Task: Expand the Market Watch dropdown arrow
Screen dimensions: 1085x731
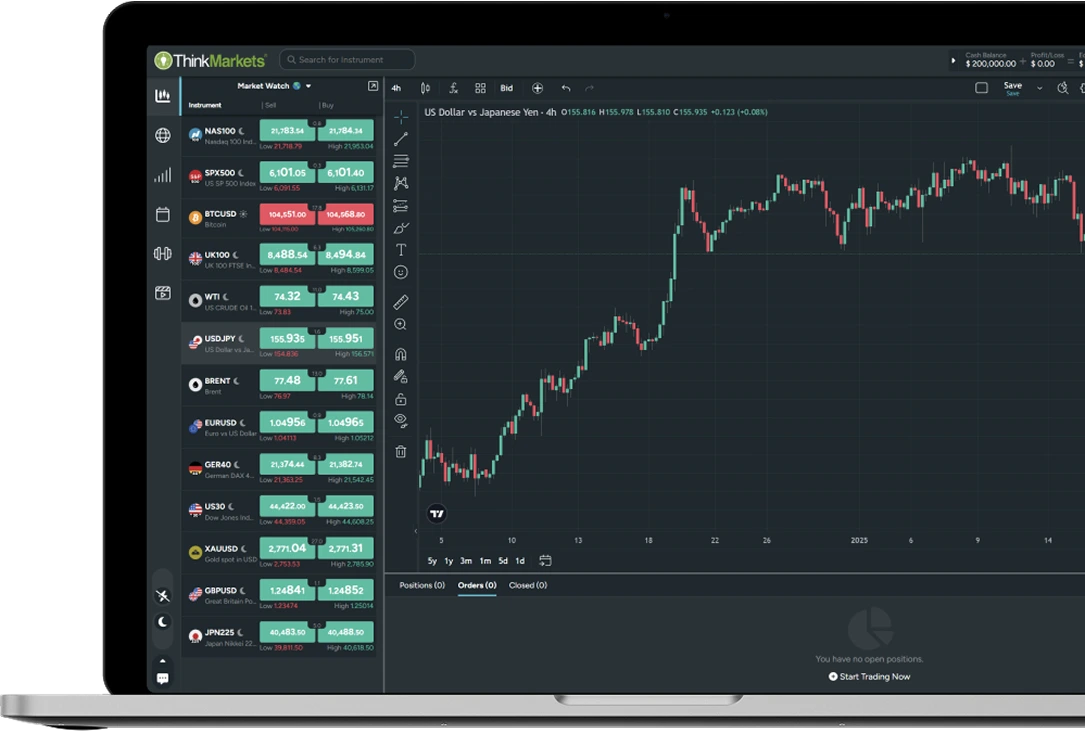Action: [x=309, y=86]
